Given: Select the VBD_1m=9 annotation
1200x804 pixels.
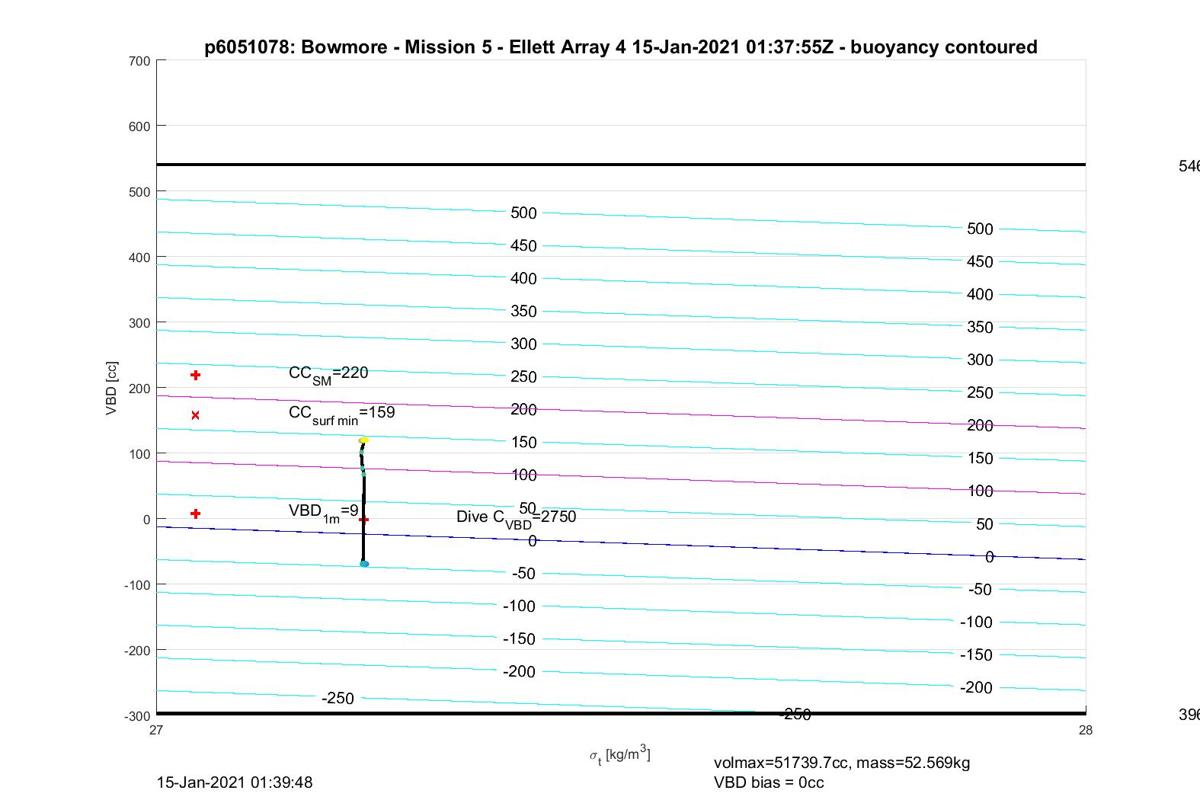Looking at the screenshot, I should click(324, 512).
